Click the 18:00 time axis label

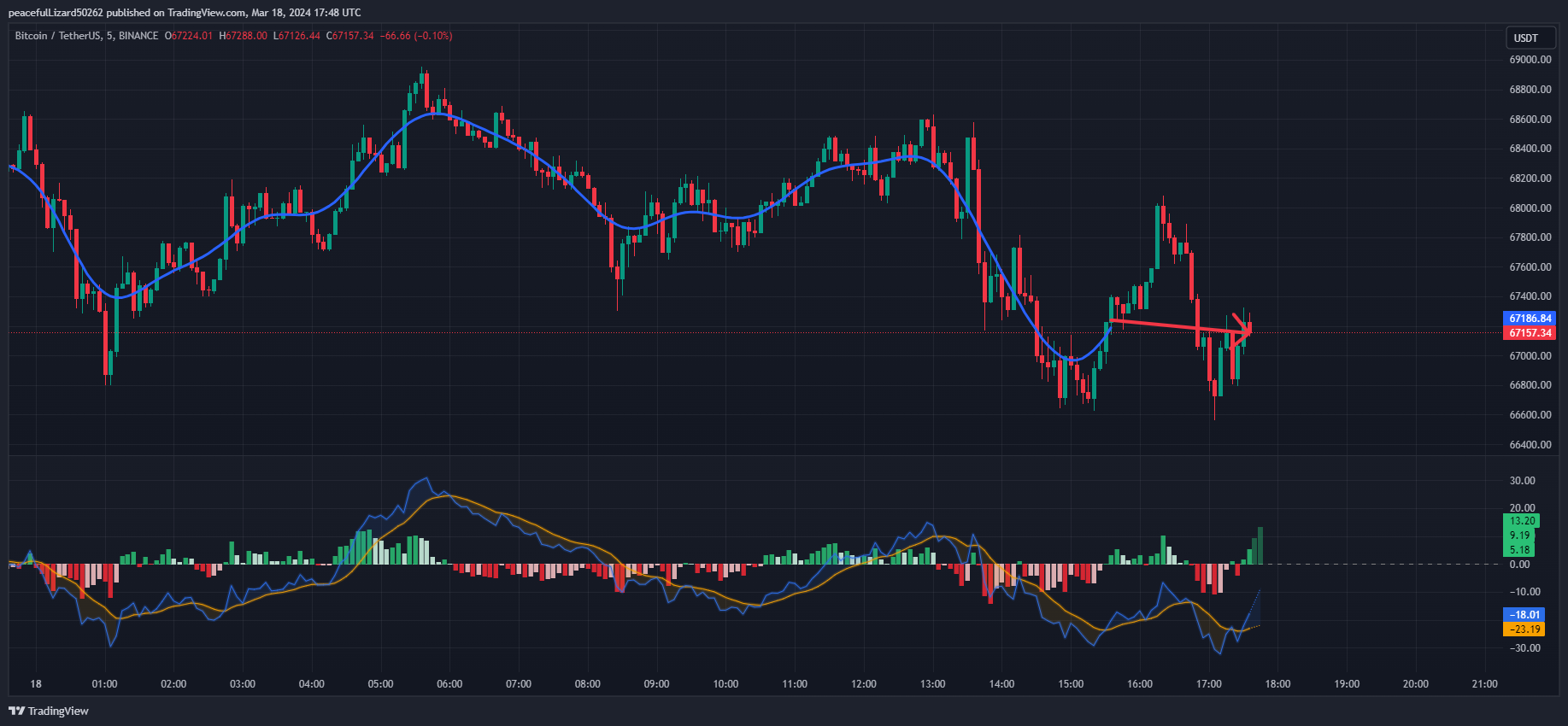(x=1277, y=684)
